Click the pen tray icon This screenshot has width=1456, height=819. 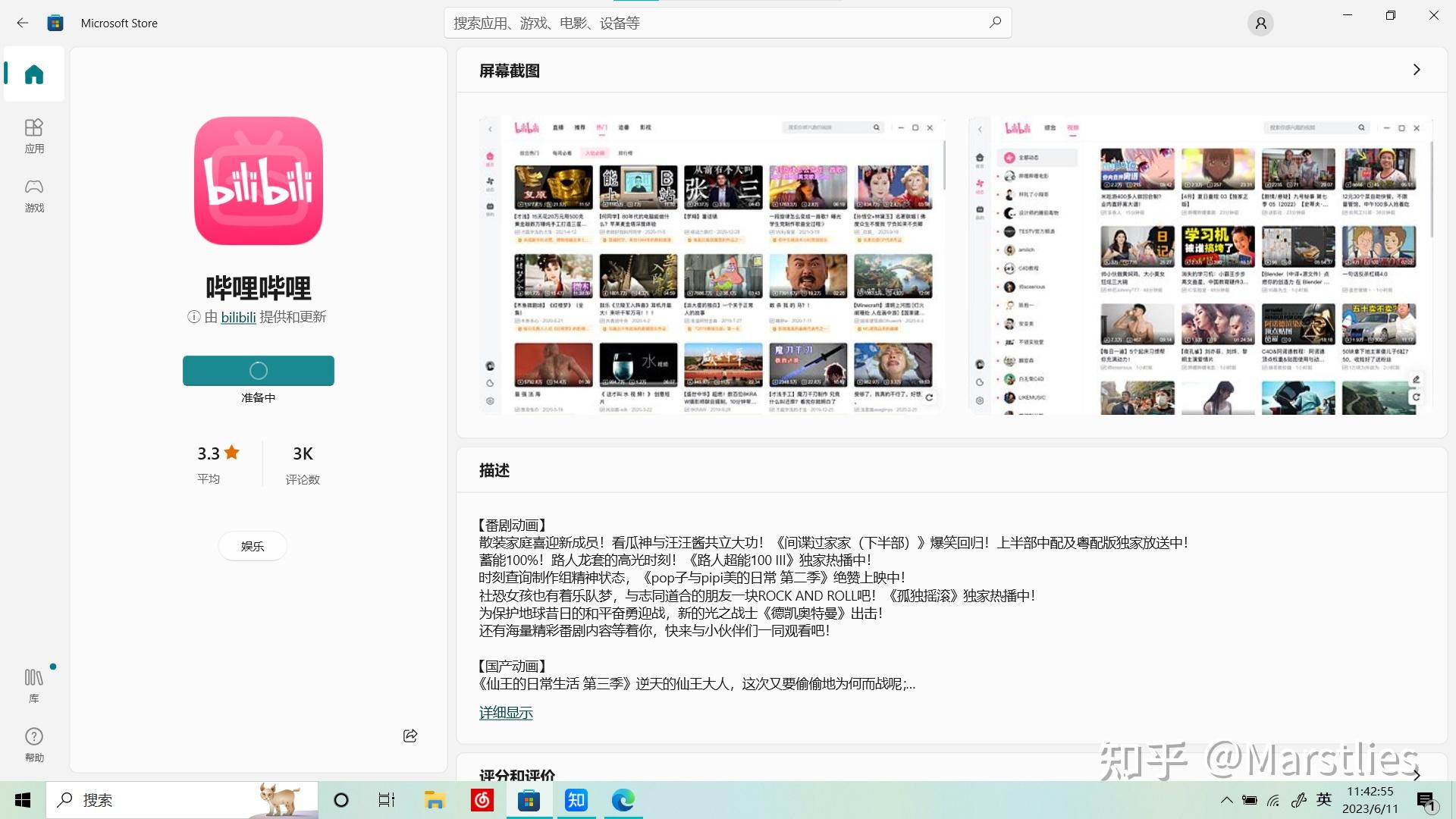tap(1299, 800)
